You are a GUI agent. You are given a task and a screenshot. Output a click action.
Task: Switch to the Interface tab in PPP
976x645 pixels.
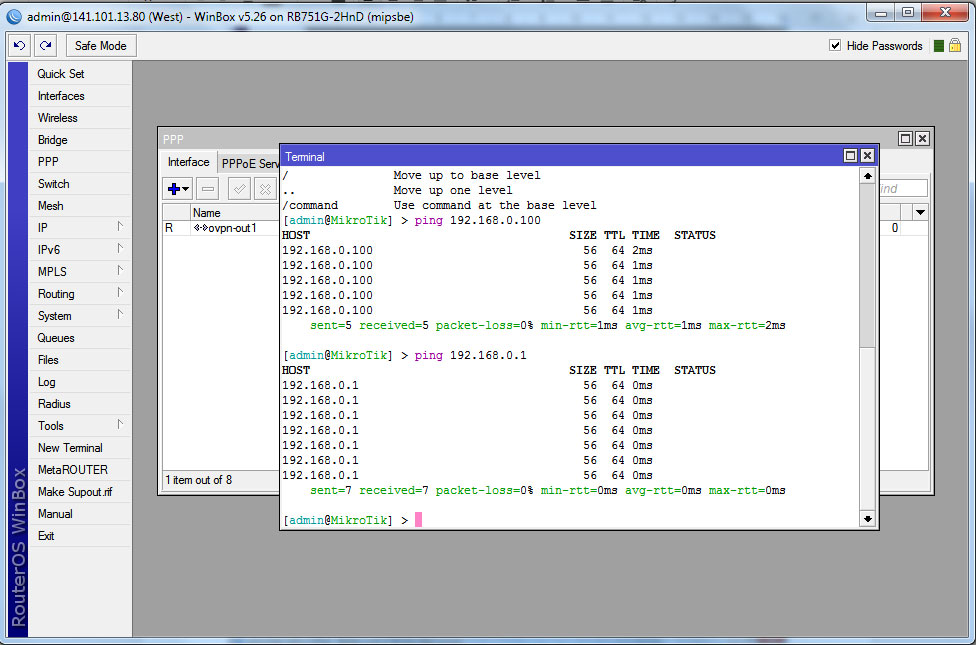pos(188,162)
